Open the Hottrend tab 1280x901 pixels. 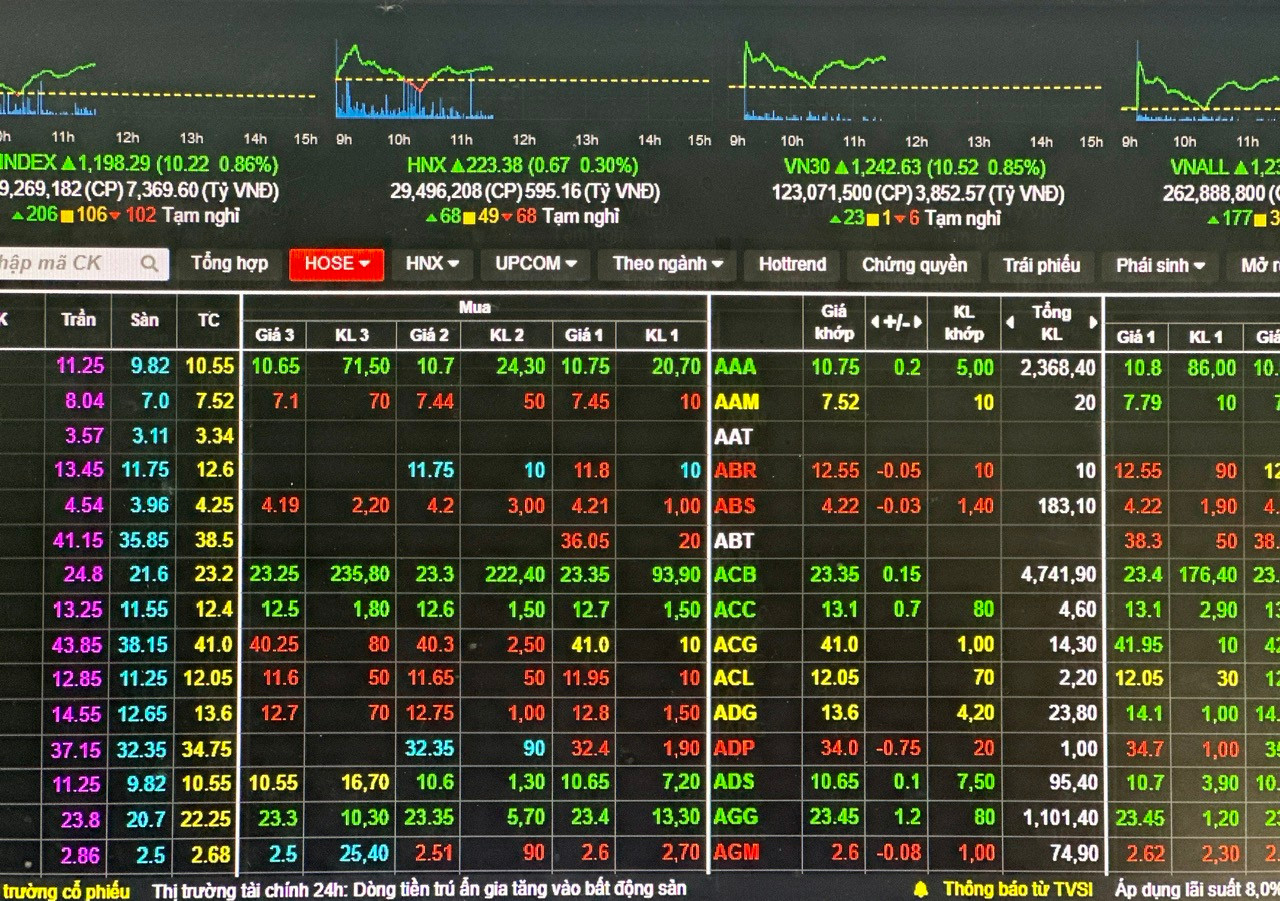click(792, 264)
